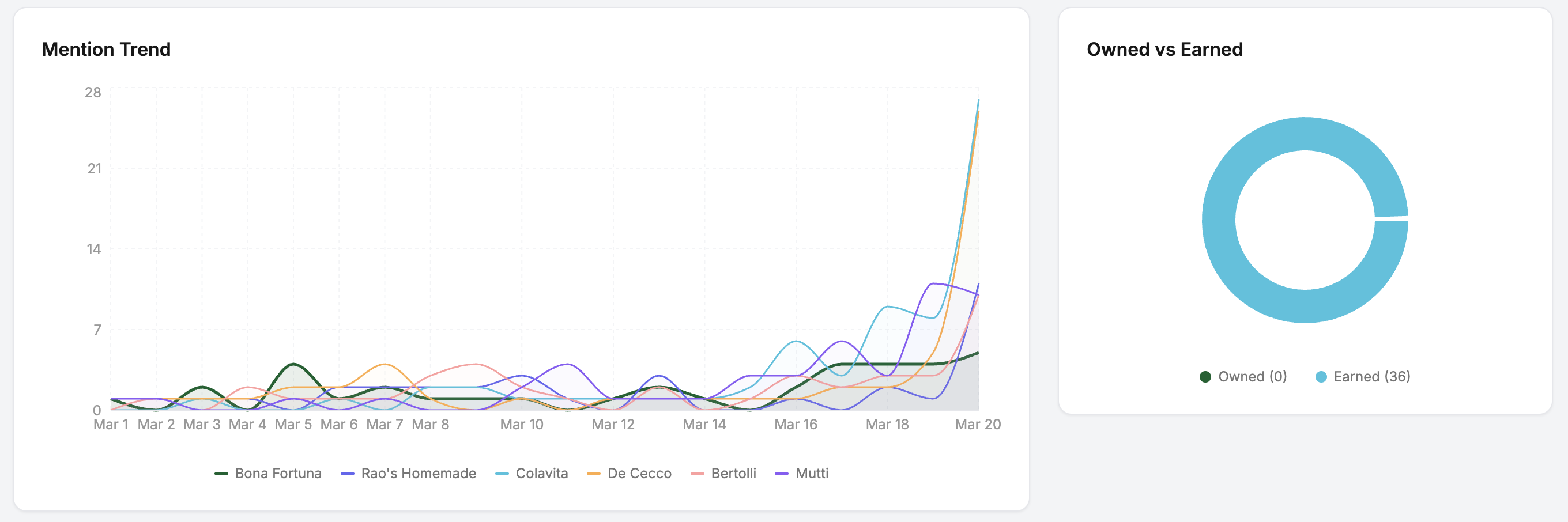
Task: Click the Bertolli legend line marker
Action: pos(698,474)
